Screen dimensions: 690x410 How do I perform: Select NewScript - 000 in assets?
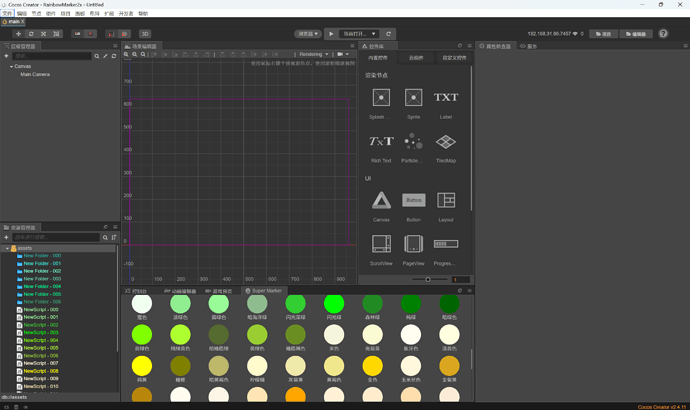[40, 310]
